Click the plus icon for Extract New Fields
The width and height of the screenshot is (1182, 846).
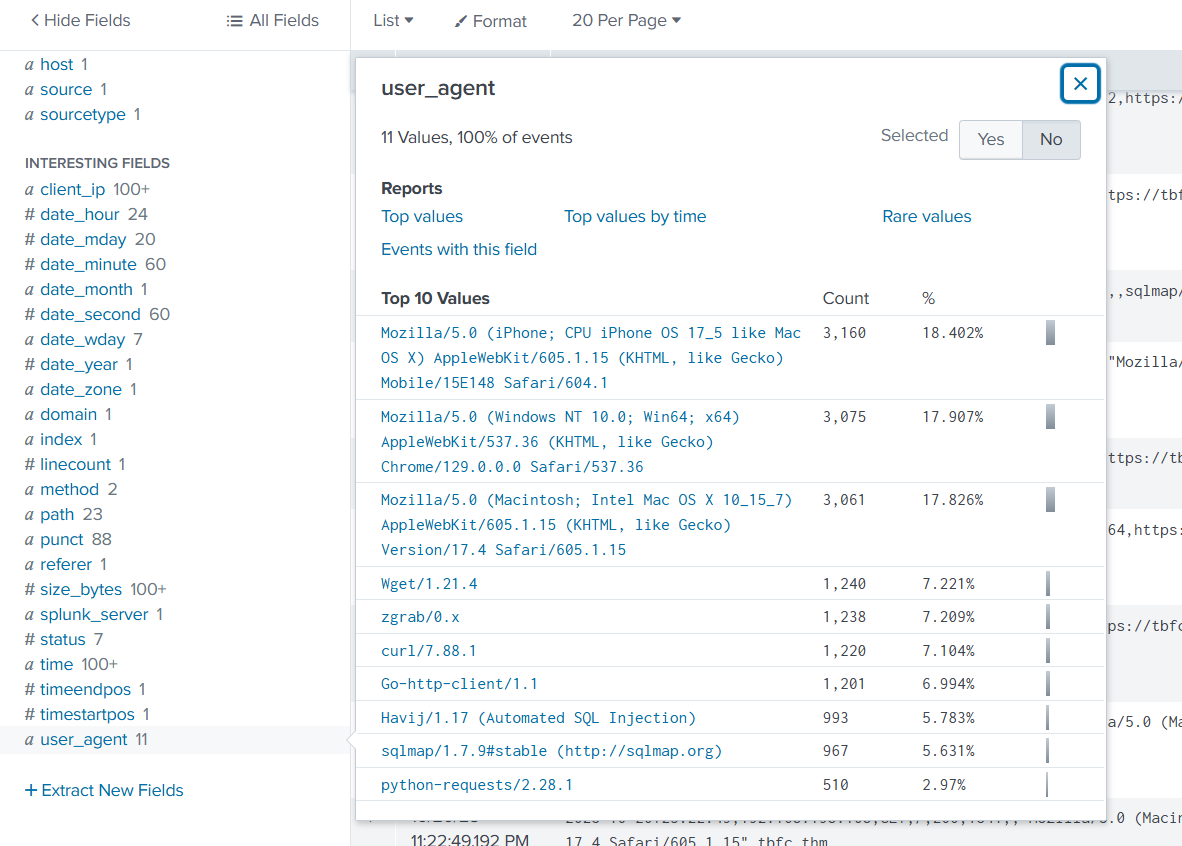31,790
